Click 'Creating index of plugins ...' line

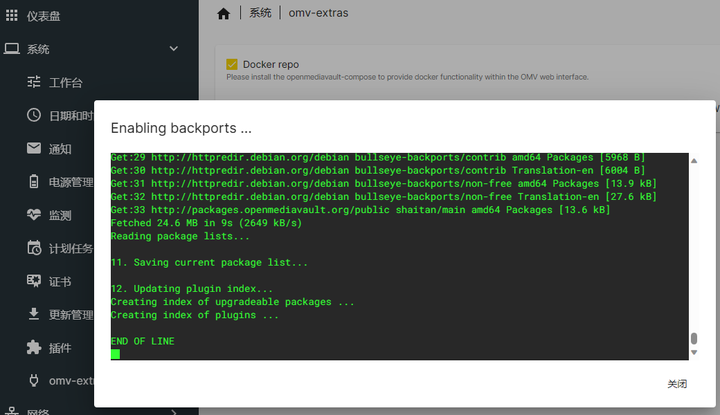(195, 315)
